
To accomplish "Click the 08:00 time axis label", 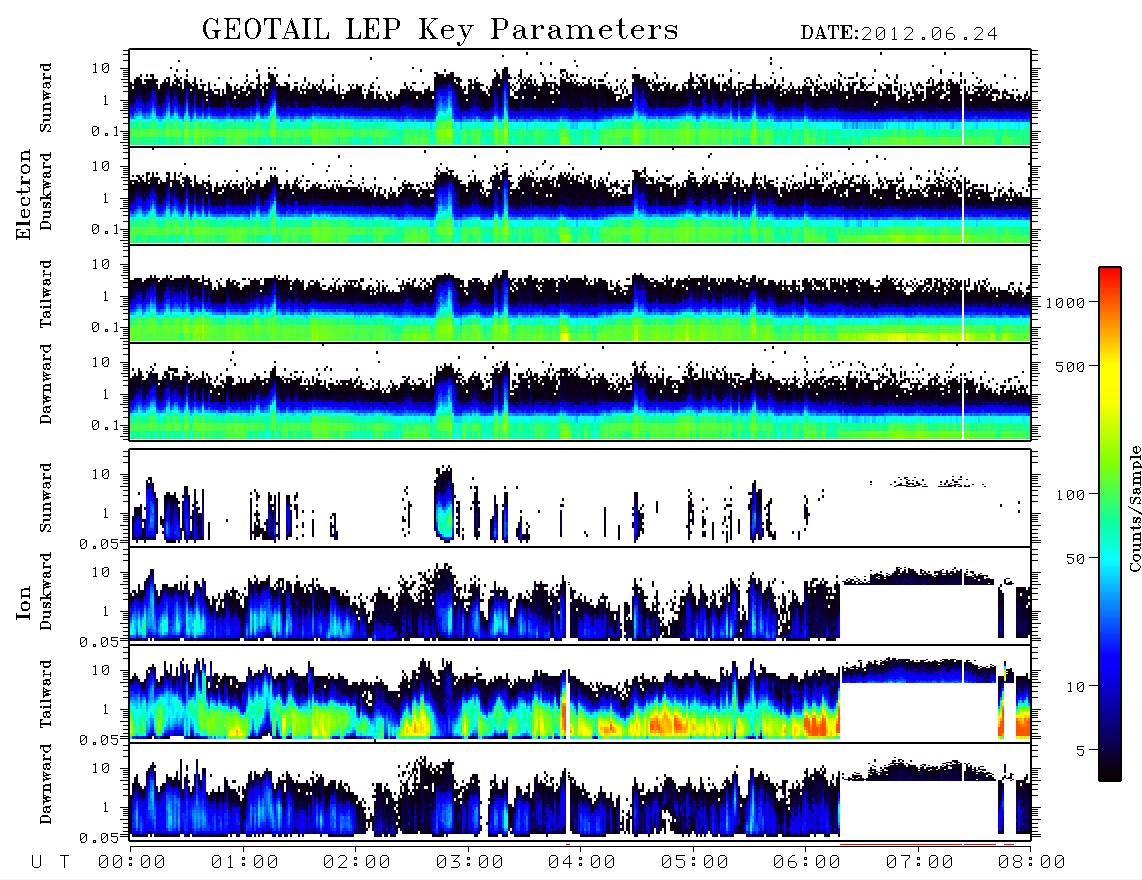I will 1032,863.
